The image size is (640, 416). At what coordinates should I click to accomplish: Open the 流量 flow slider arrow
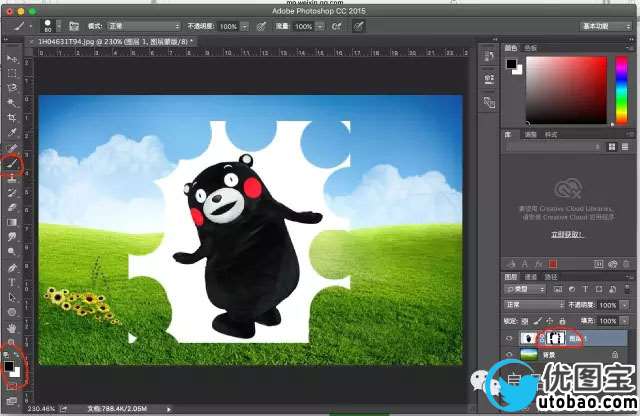320,27
